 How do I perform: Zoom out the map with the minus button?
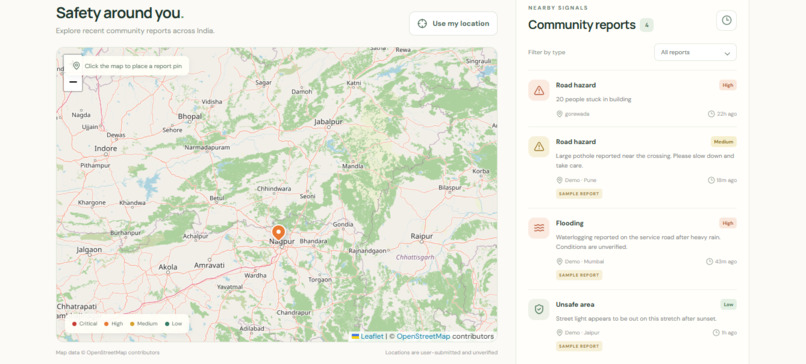click(x=73, y=82)
